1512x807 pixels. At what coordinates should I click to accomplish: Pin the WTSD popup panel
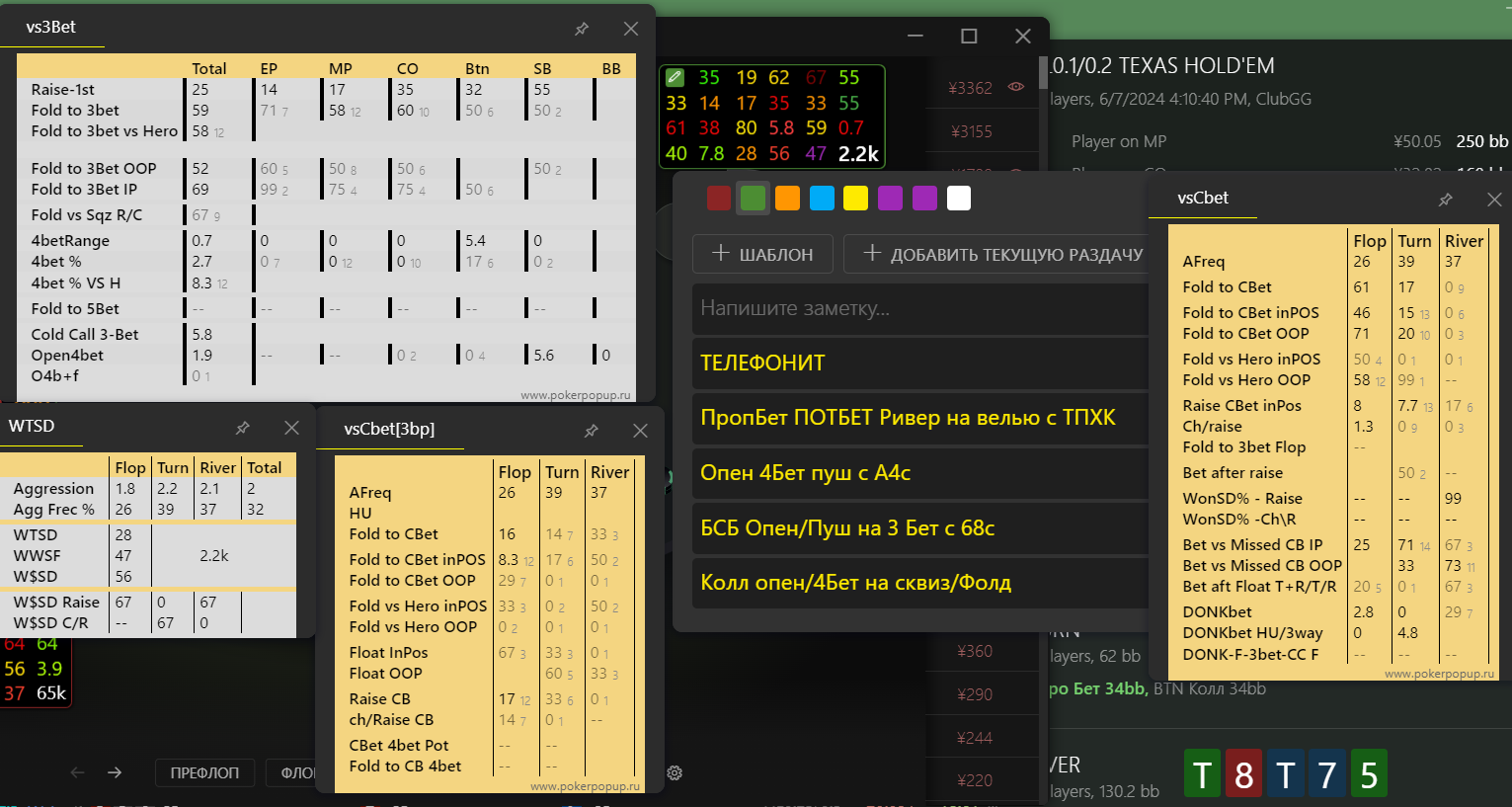242,428
